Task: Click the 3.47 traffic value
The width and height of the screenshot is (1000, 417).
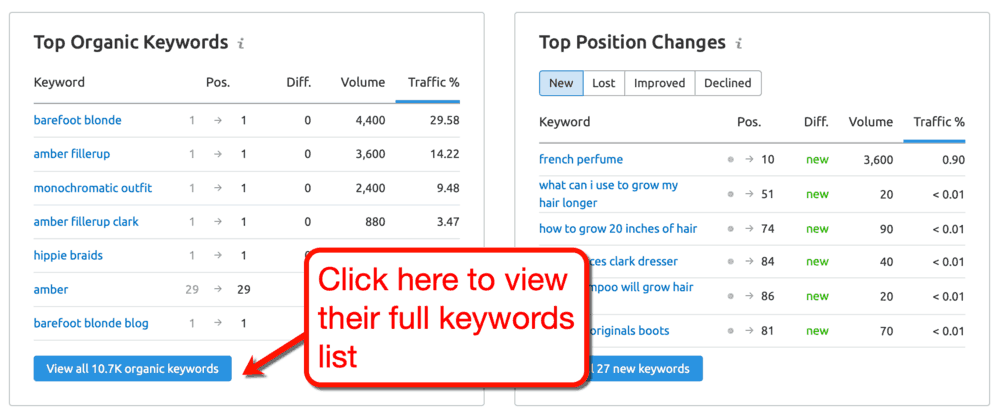Action: (x=448, y=222)
